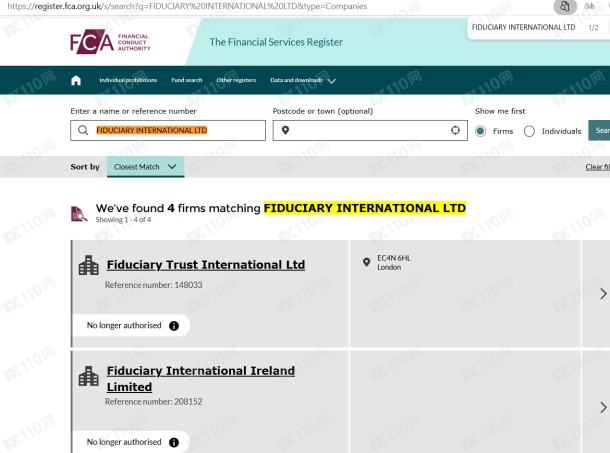Click building icon for Fiduciary Trust International
The image size is (610, 453).
(x=89, y=265)
